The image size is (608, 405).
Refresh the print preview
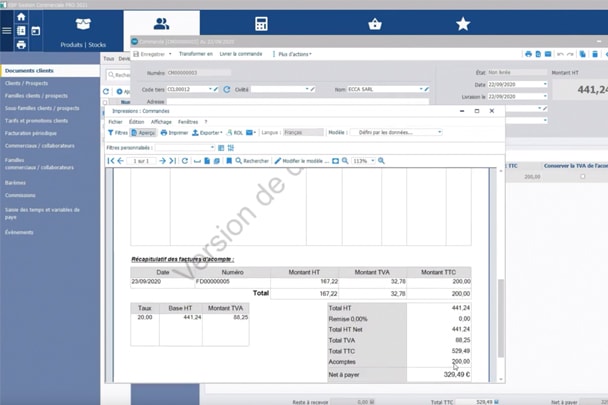(186, 160)
